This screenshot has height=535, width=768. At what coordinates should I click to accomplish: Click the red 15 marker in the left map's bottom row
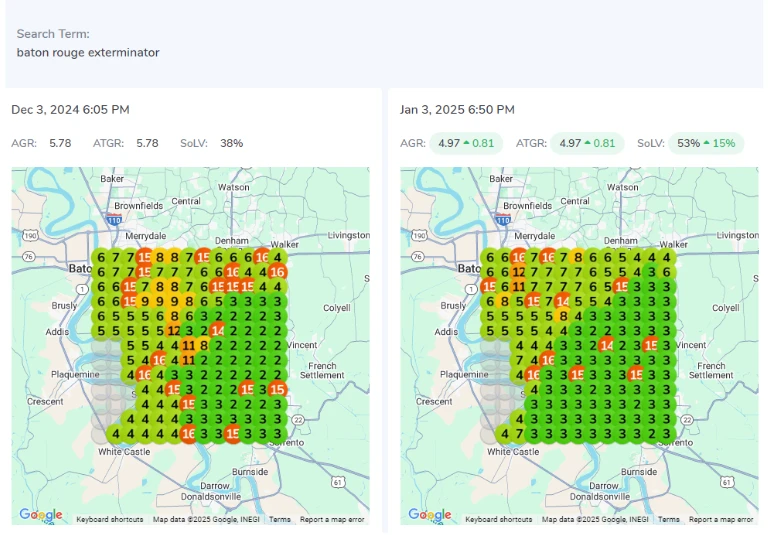coord(232,433)
